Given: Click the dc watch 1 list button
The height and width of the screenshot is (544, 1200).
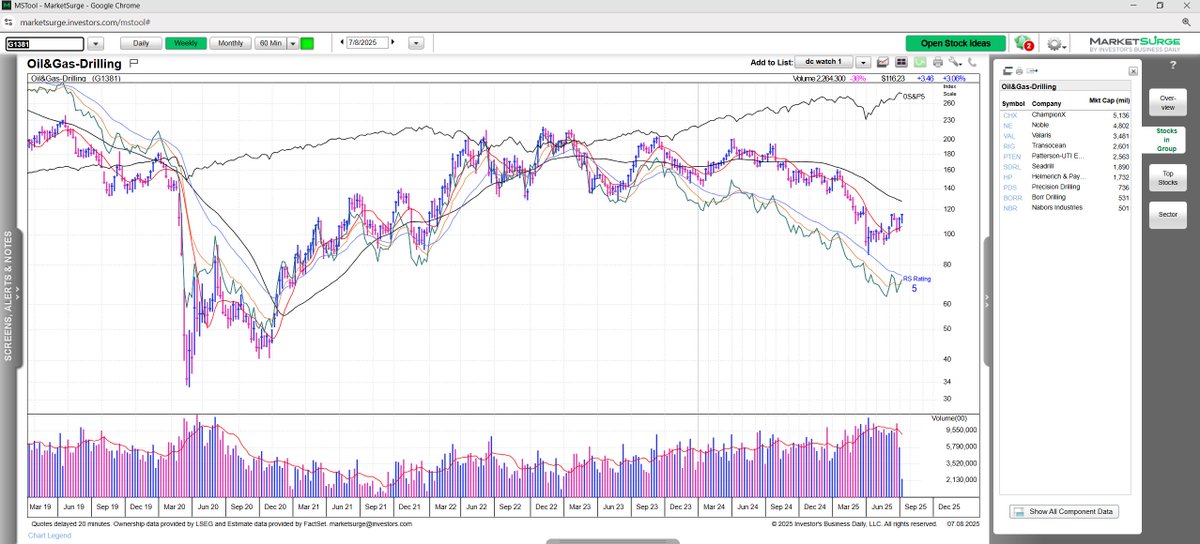Looking at the screenshot, I should tap(823, 62).
